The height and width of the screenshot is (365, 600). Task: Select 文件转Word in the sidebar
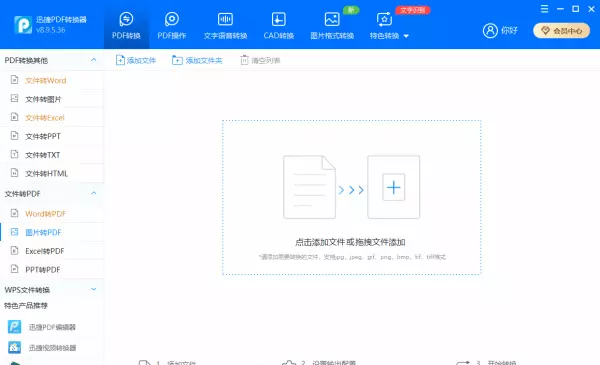(x=52, y=80)
